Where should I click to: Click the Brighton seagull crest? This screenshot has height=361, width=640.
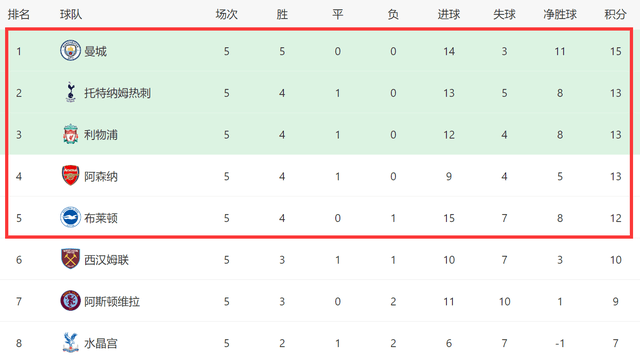(70, 217)
